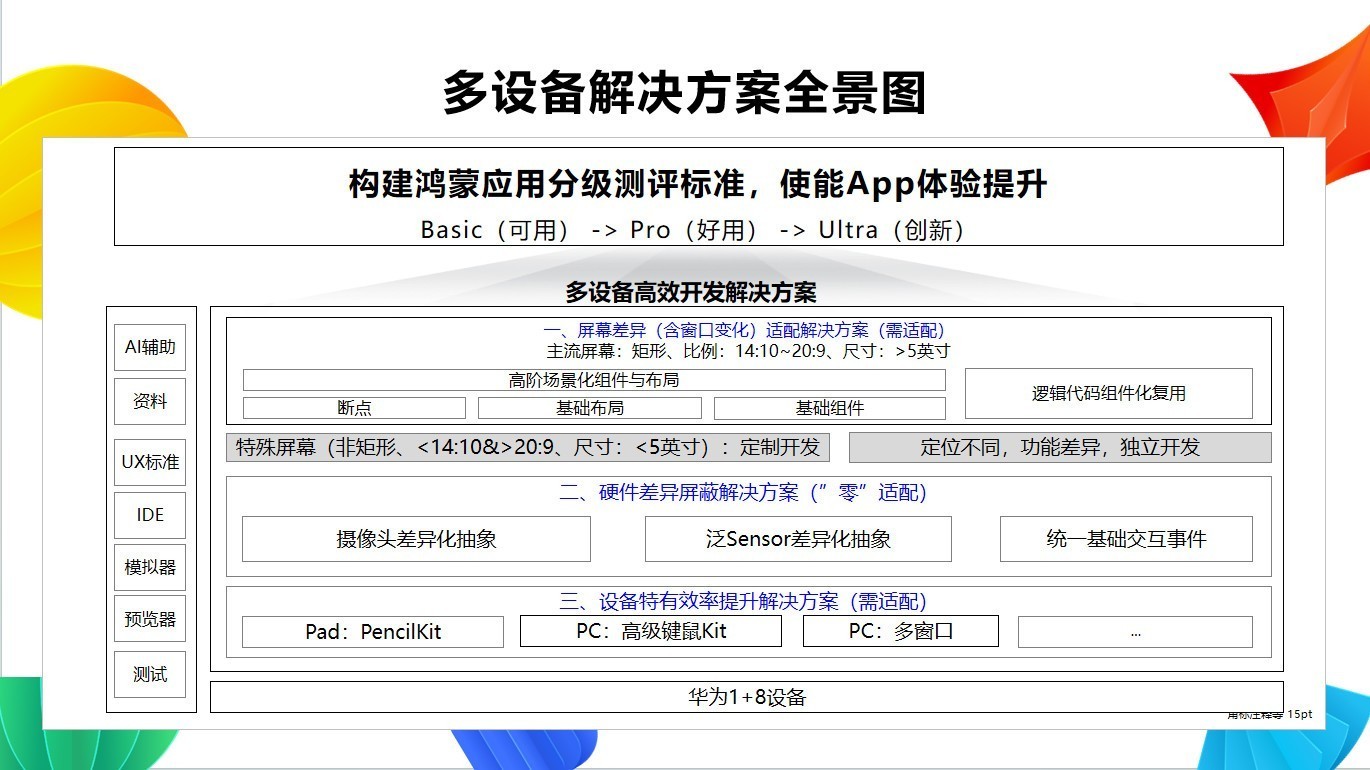Click the 定位不同，功能差异，独立开发 gray box
1370x770 pixels.
coord(1060,447)
